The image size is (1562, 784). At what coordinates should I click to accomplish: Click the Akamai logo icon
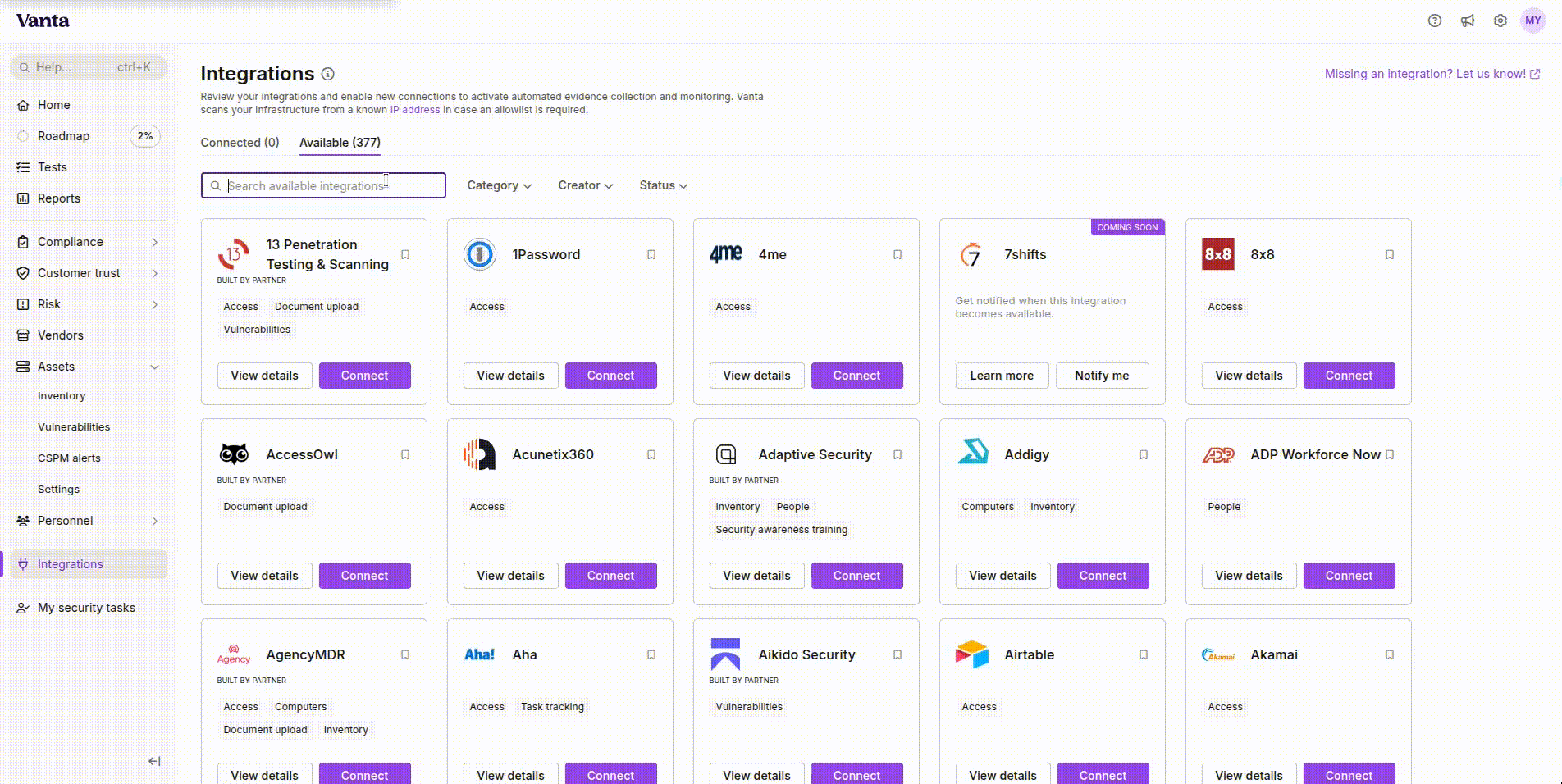click(x=1218, y=654)
